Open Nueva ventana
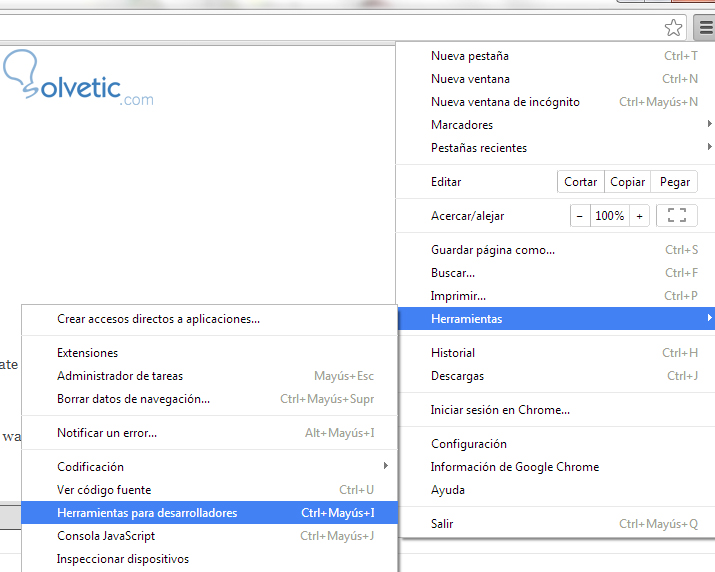Image resolution: width=715 pixels, height=572 pixels. coord(556,79)
